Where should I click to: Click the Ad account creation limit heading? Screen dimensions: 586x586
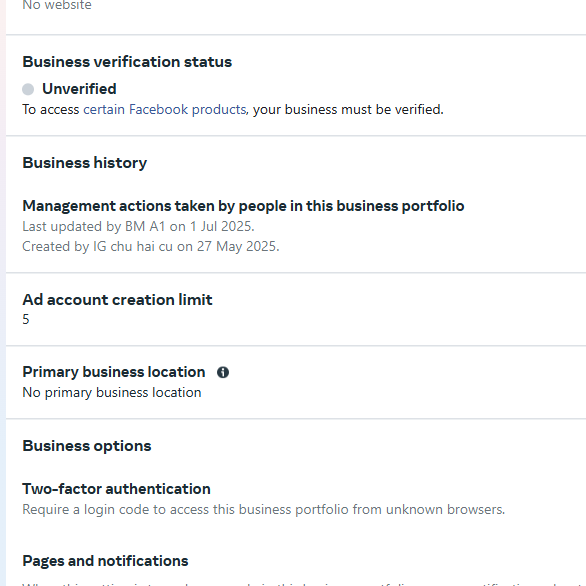click(x=117, y=300)
